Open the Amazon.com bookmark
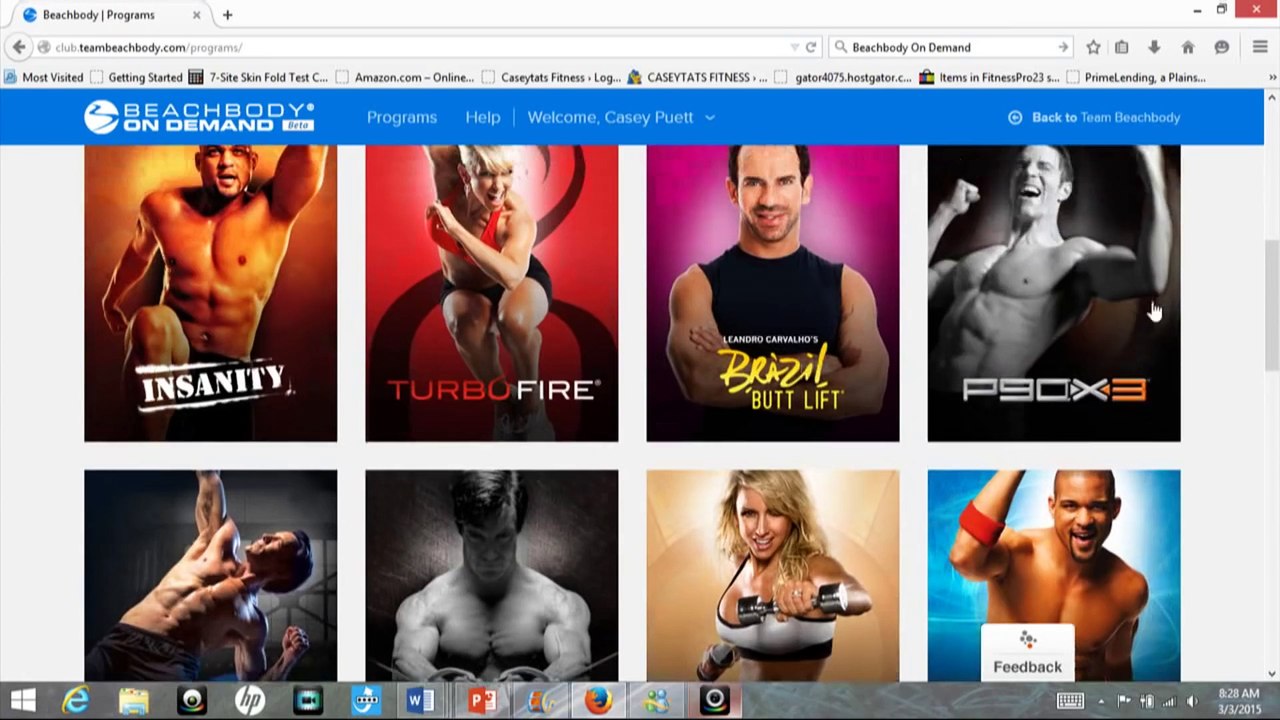1280x720 pixels. (x=405, y=77)
